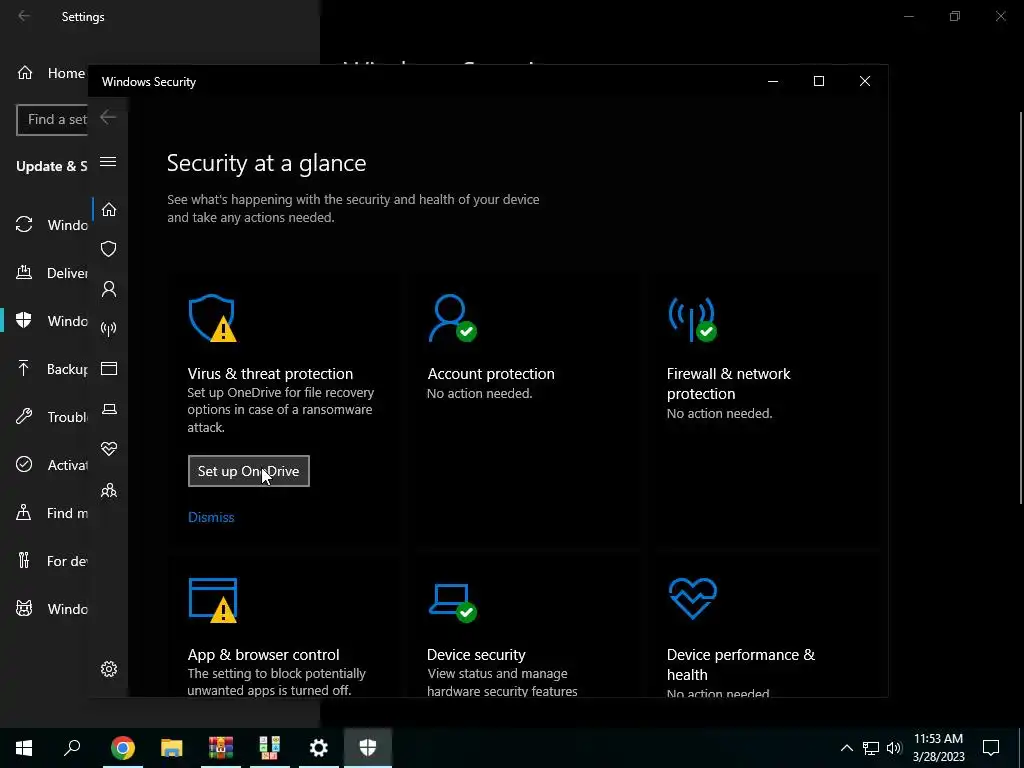Switch to Settings gear taskbar icon
Screen dimensions: 1024x768
319,747
